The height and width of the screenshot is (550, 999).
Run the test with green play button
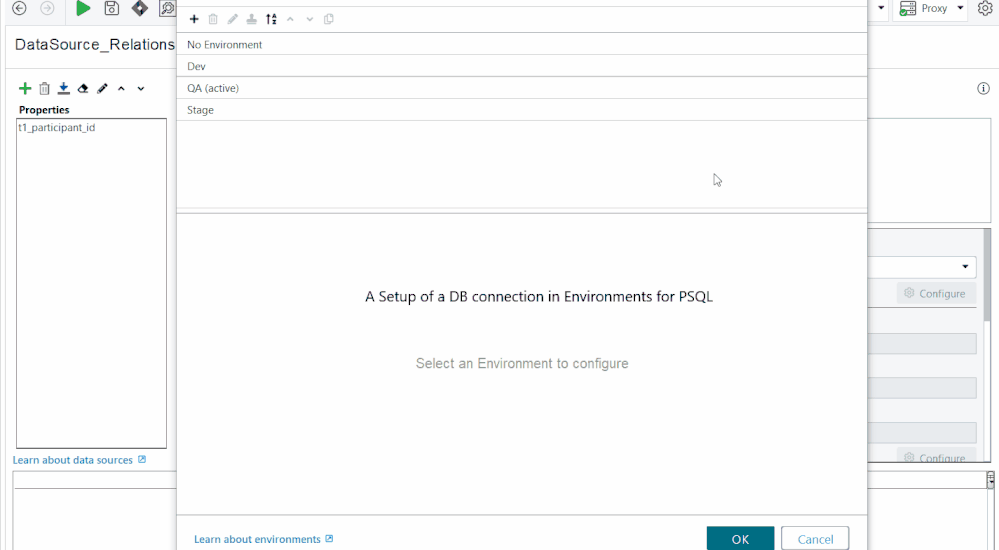coord(83,8)
